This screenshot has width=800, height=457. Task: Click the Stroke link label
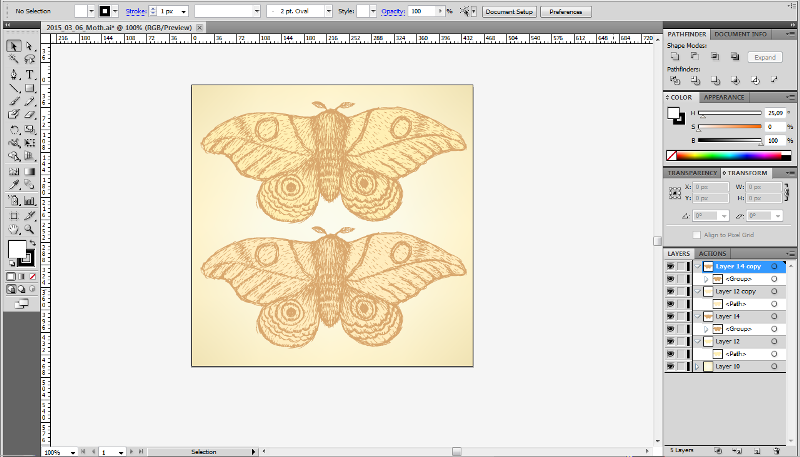click(x=136, y=11)
